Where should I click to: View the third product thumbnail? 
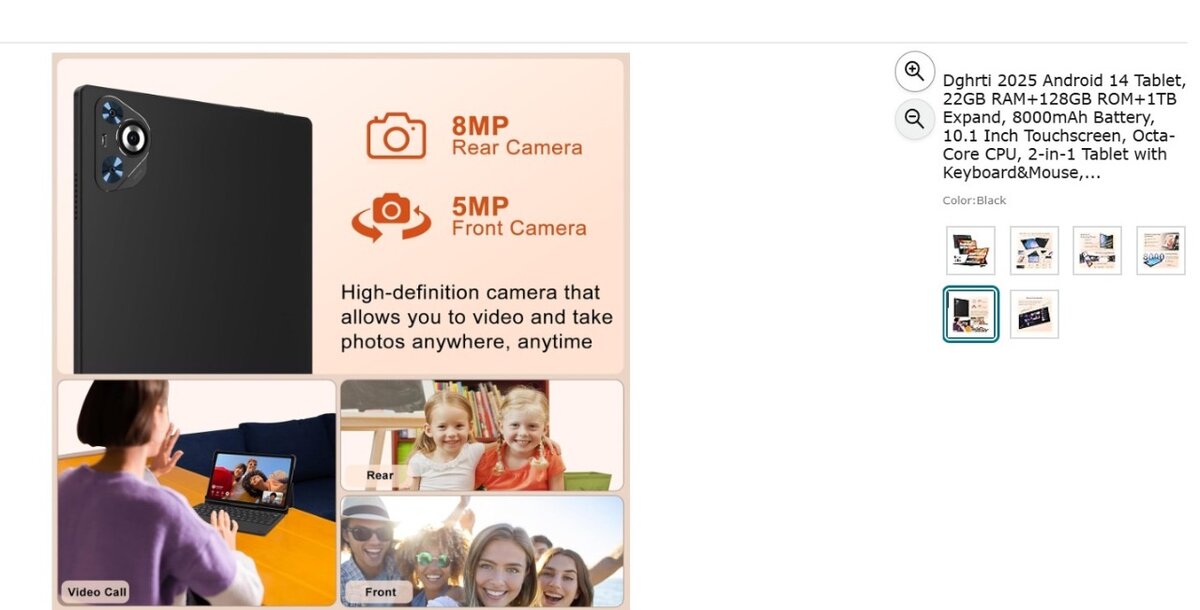tap(1097, 250)
